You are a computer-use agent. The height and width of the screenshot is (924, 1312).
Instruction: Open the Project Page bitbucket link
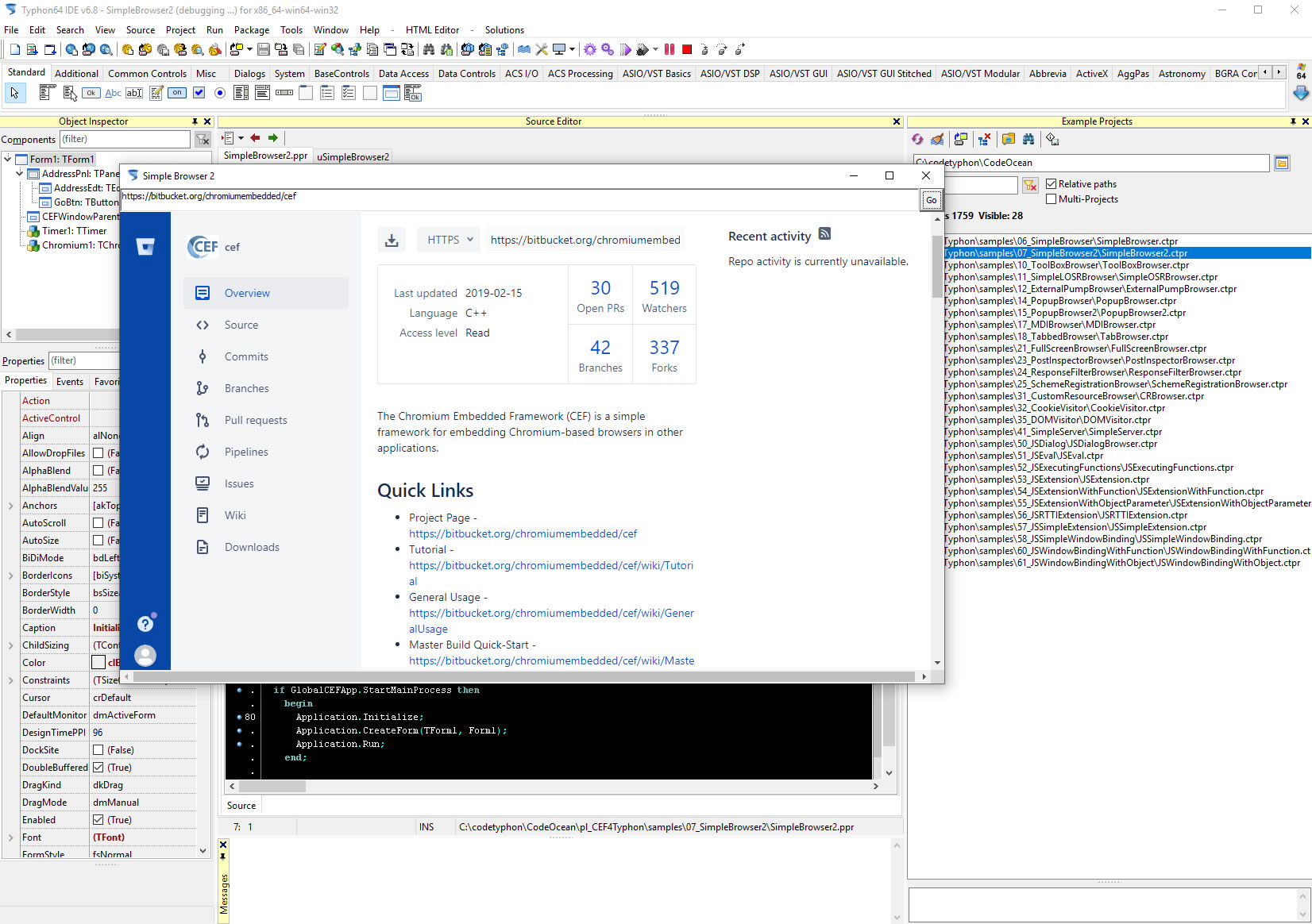pyautogui.click(x=523, y=533)
